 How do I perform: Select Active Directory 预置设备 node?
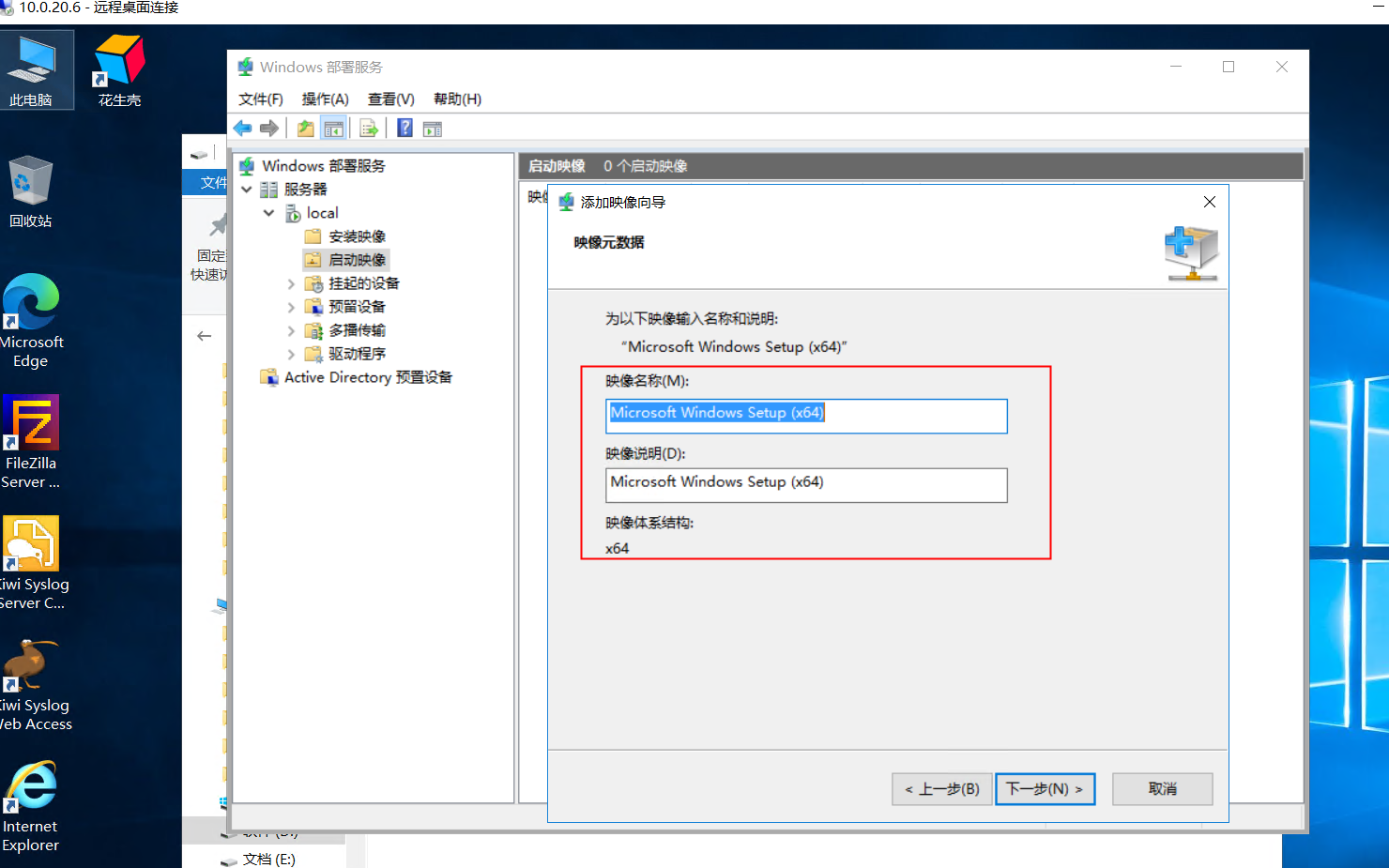368,377
